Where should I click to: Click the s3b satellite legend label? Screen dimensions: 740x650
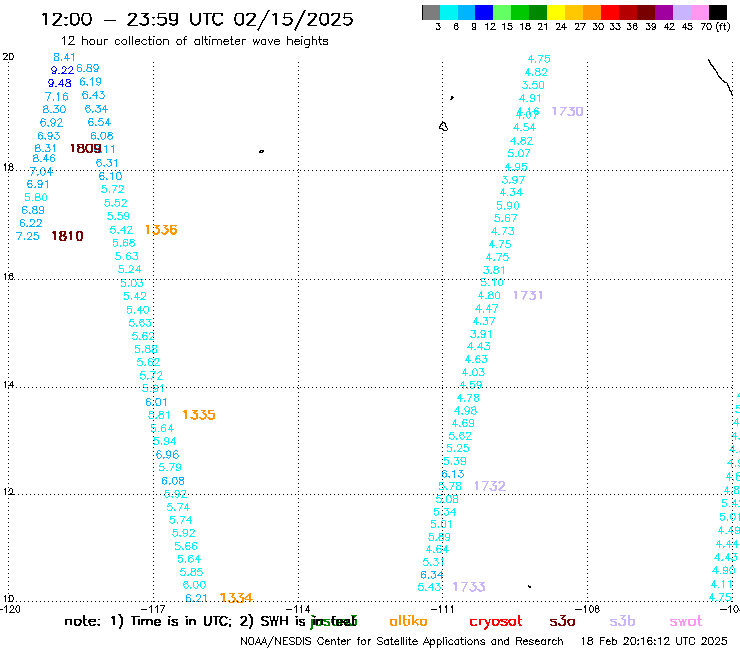tap(622, 621)
